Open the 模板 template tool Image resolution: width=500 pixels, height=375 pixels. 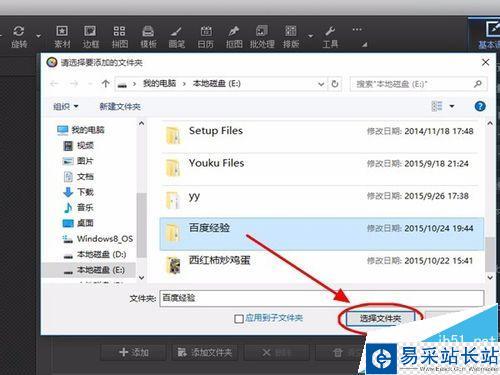[x=148, y=37]
